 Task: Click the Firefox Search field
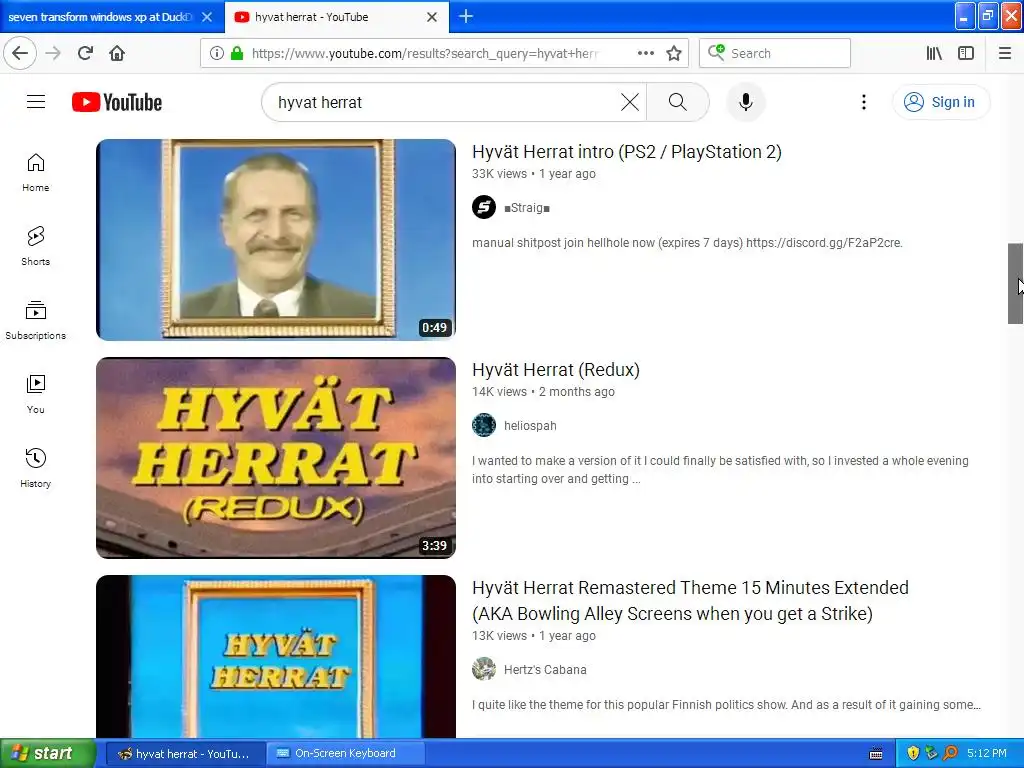pos(775,53)
